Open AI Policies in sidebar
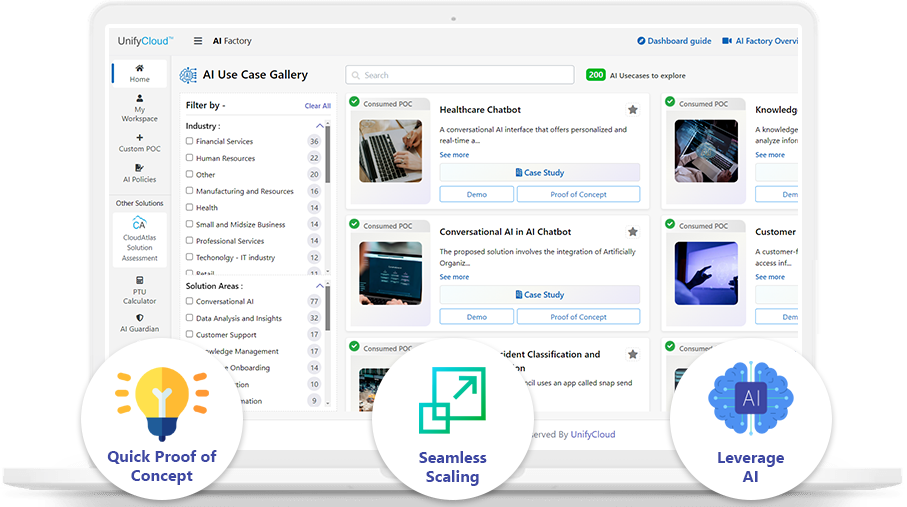This screenshot has height=507, width=907. [139, 173]
